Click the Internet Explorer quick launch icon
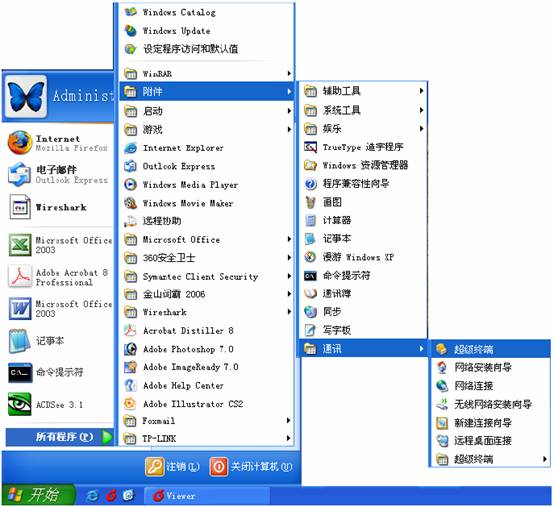The height and width of the screenshot is (507, 554). point(93,495)
